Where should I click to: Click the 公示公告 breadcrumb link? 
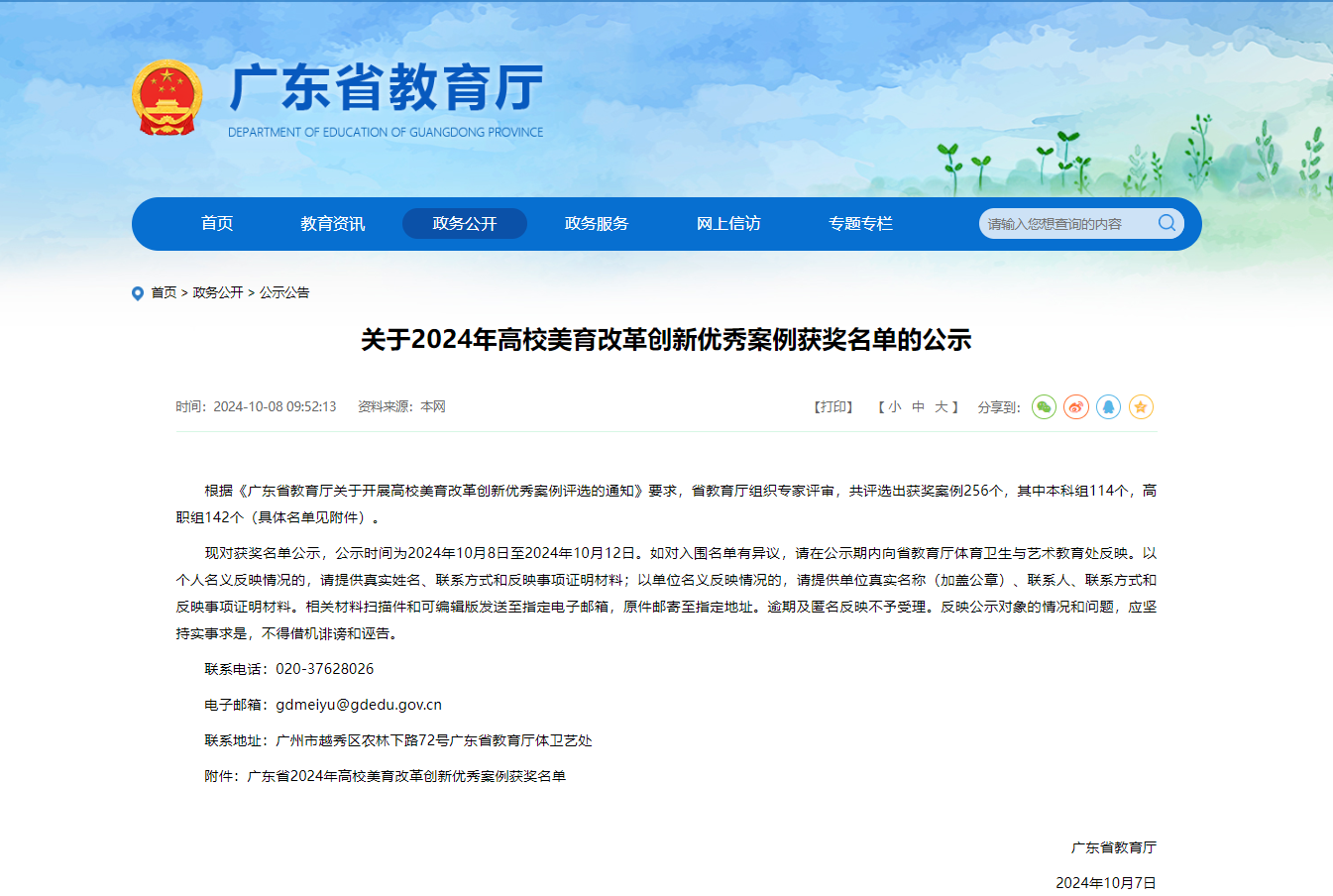(284, 293)
